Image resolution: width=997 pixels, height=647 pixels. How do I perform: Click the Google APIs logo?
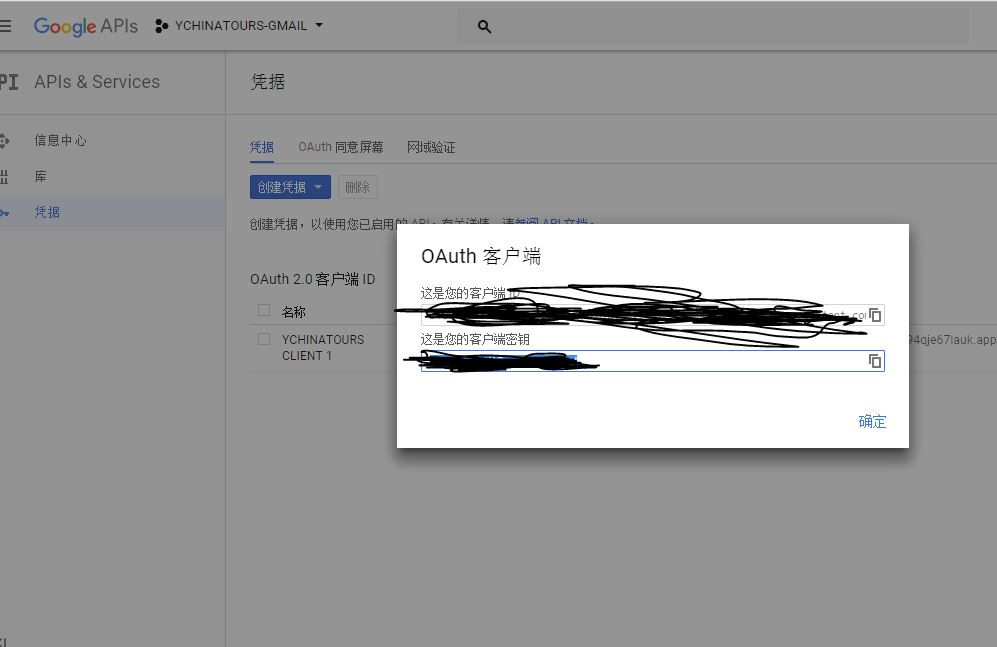pyautogui.click(x=86, y=26)
